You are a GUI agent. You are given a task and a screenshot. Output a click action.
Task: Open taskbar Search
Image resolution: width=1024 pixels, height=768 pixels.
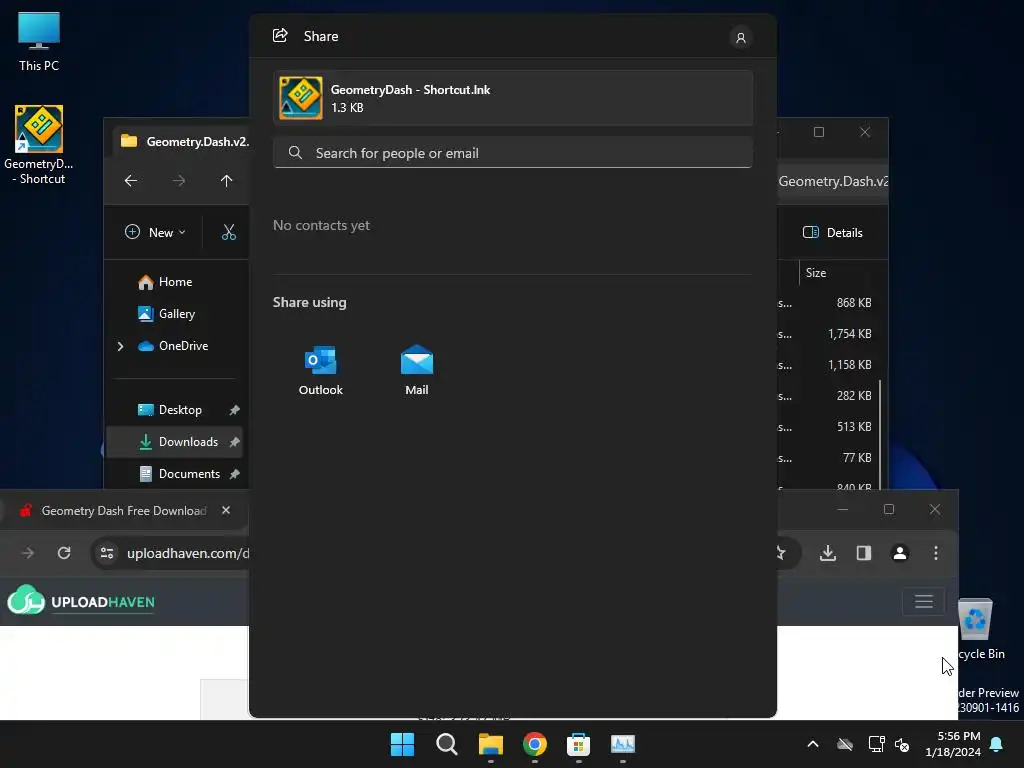(447, 744)
